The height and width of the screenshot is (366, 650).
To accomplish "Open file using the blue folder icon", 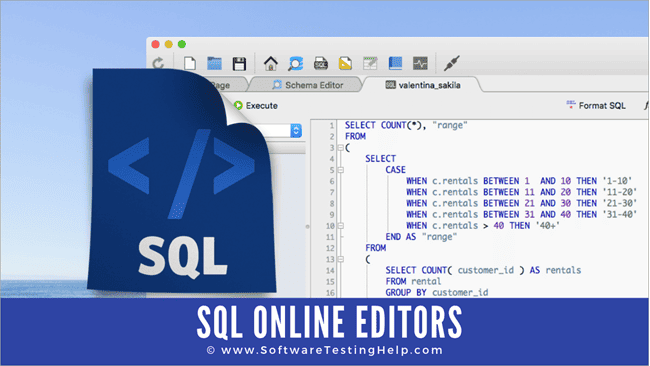I will click(x=214, y=63).
